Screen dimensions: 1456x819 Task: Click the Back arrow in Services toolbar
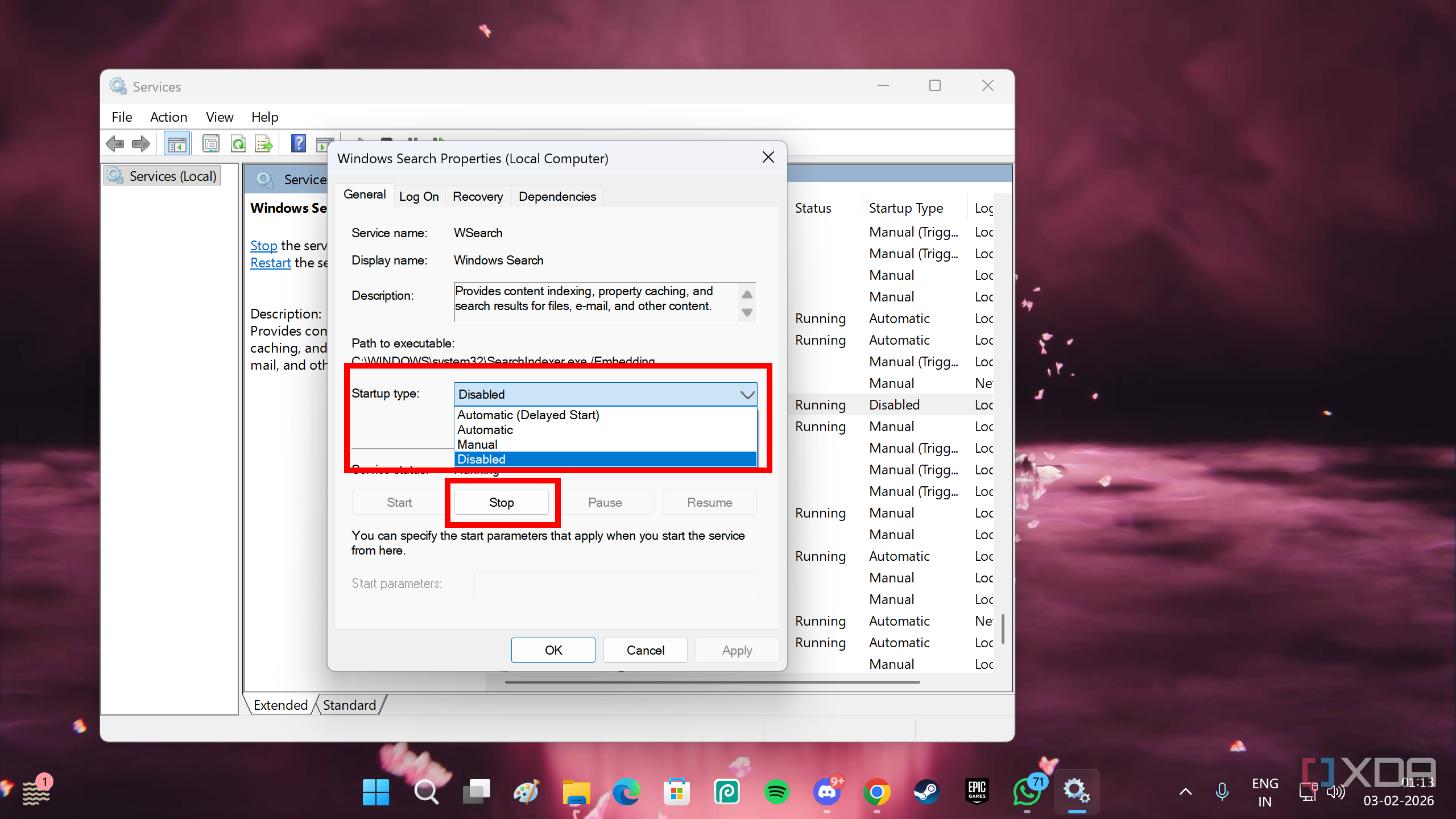pos(115,144)
